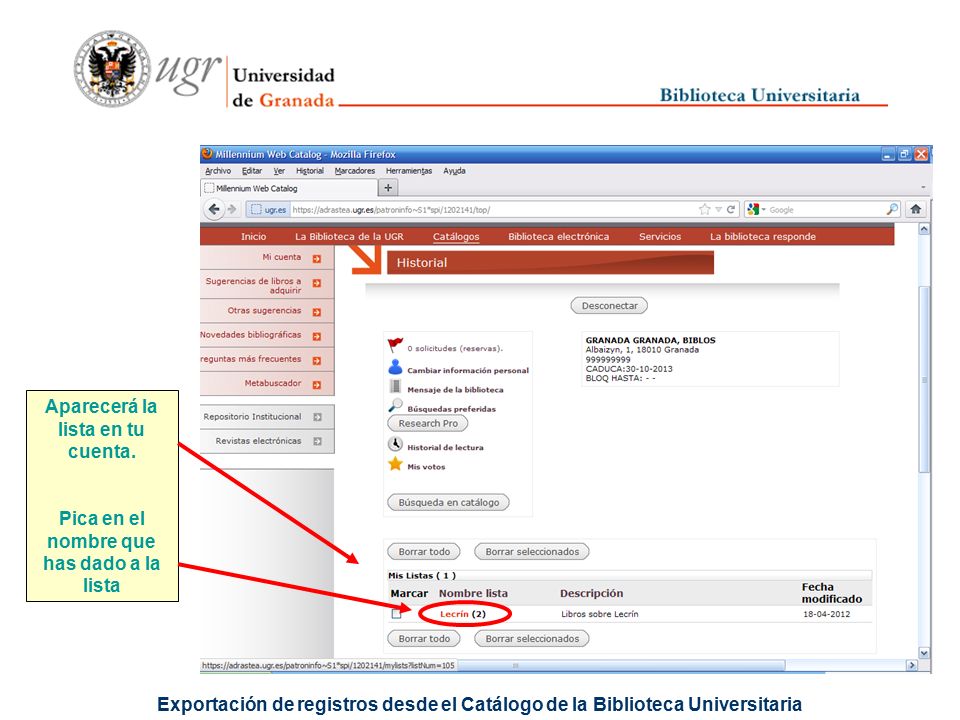Viewport: 960px width, 720px height.
Task: Click the red flag solicitudes icon
Action: tap(396, 345)
